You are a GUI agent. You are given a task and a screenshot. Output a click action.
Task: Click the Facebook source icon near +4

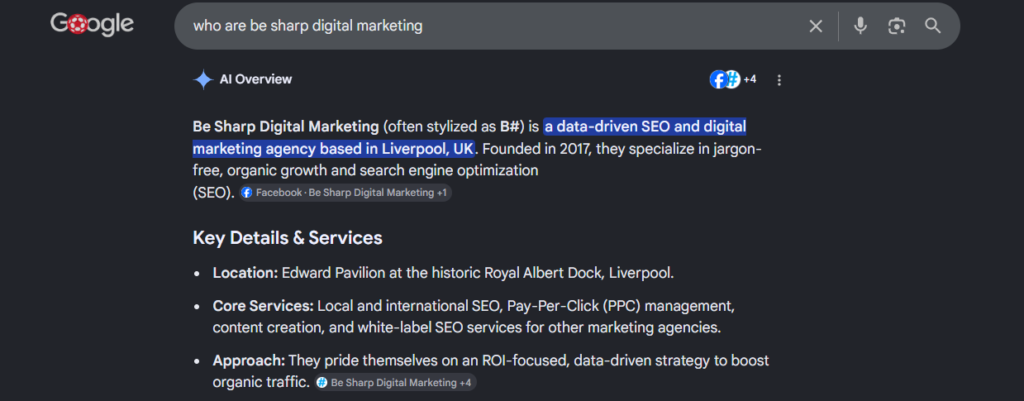coord(718,80)
